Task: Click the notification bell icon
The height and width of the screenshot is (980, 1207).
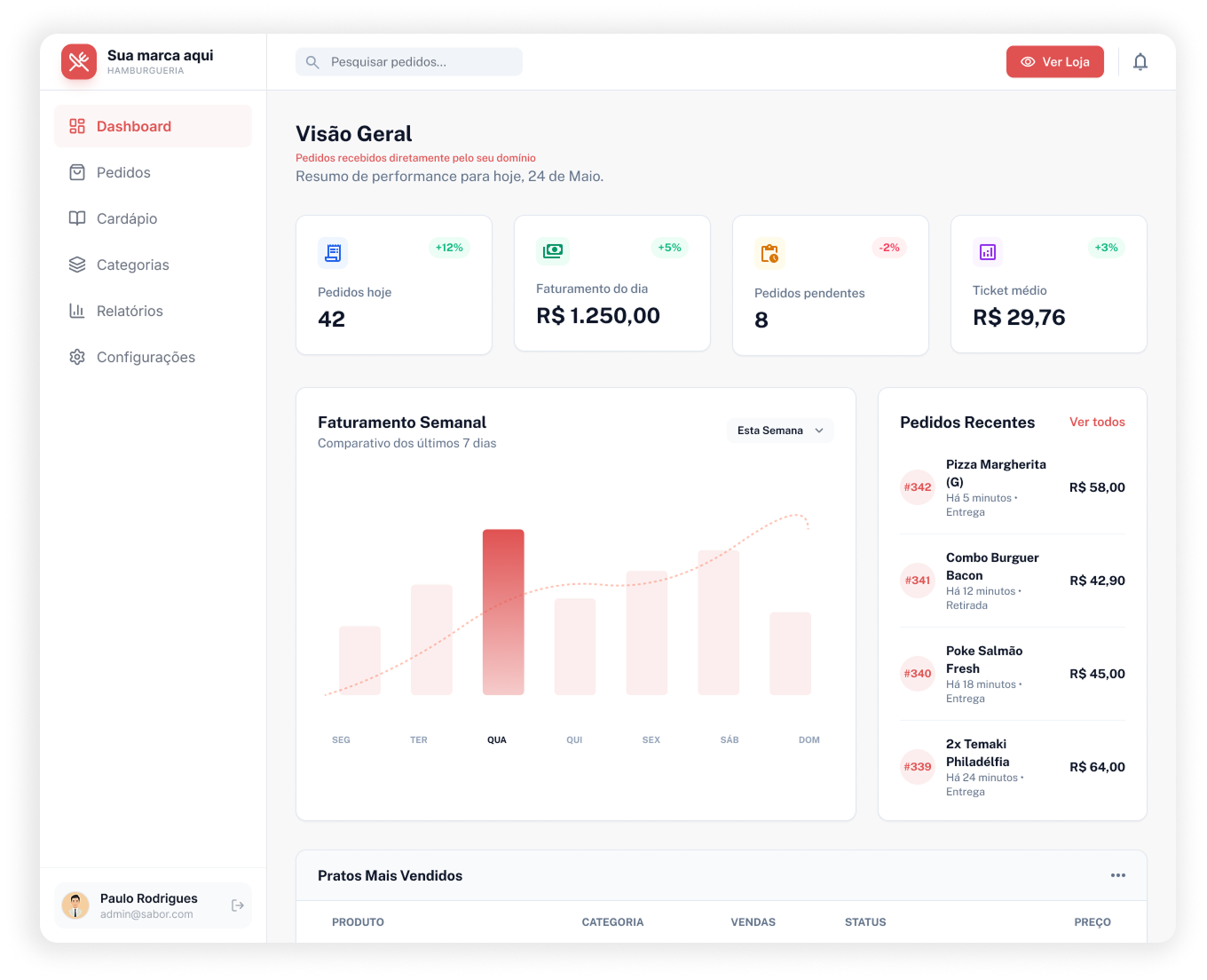Action: coord(1140,62)
